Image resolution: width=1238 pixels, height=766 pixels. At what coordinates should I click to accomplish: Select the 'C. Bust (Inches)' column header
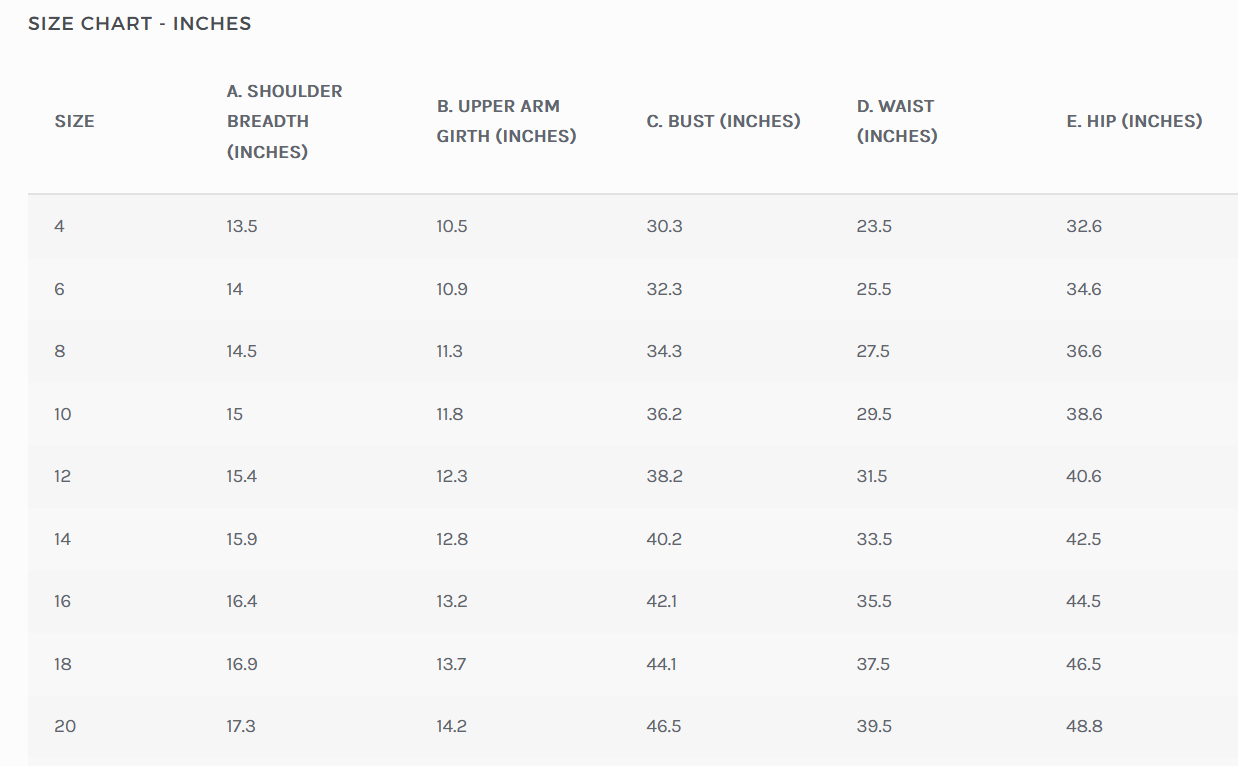tap(723, 121)
